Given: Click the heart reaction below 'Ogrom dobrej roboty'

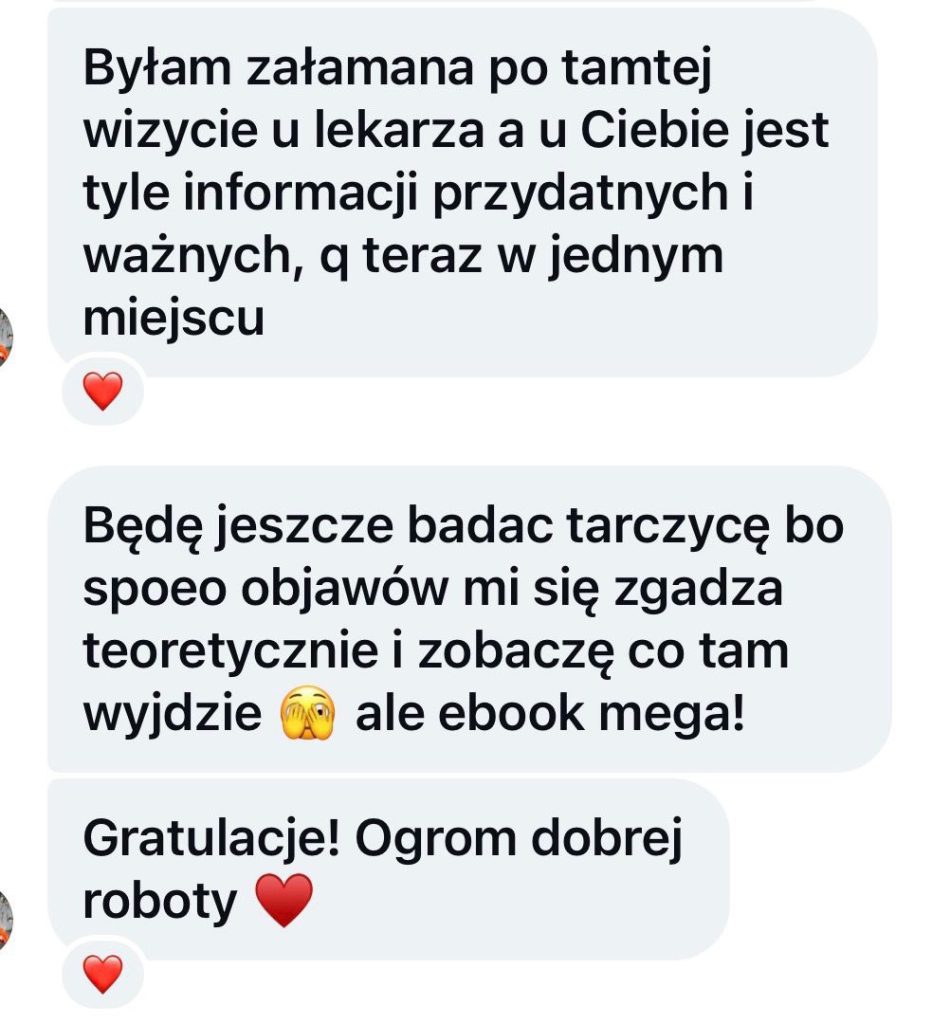Looking at the screenshot, I should tap(103, 974).
